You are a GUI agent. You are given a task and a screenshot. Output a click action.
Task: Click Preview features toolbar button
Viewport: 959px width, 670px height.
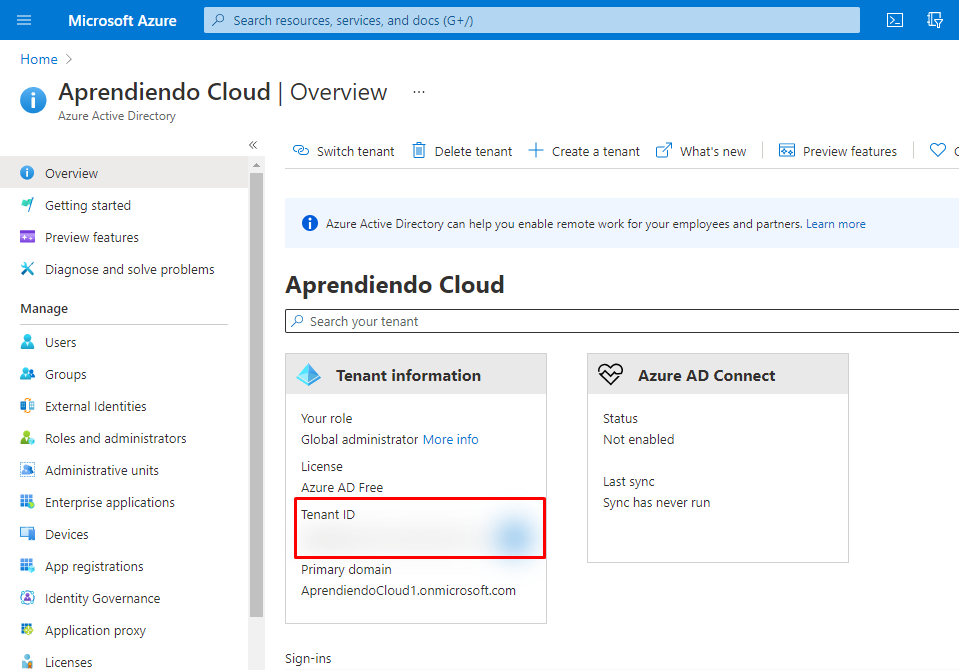pyautogui.click(x=838, y=151)
